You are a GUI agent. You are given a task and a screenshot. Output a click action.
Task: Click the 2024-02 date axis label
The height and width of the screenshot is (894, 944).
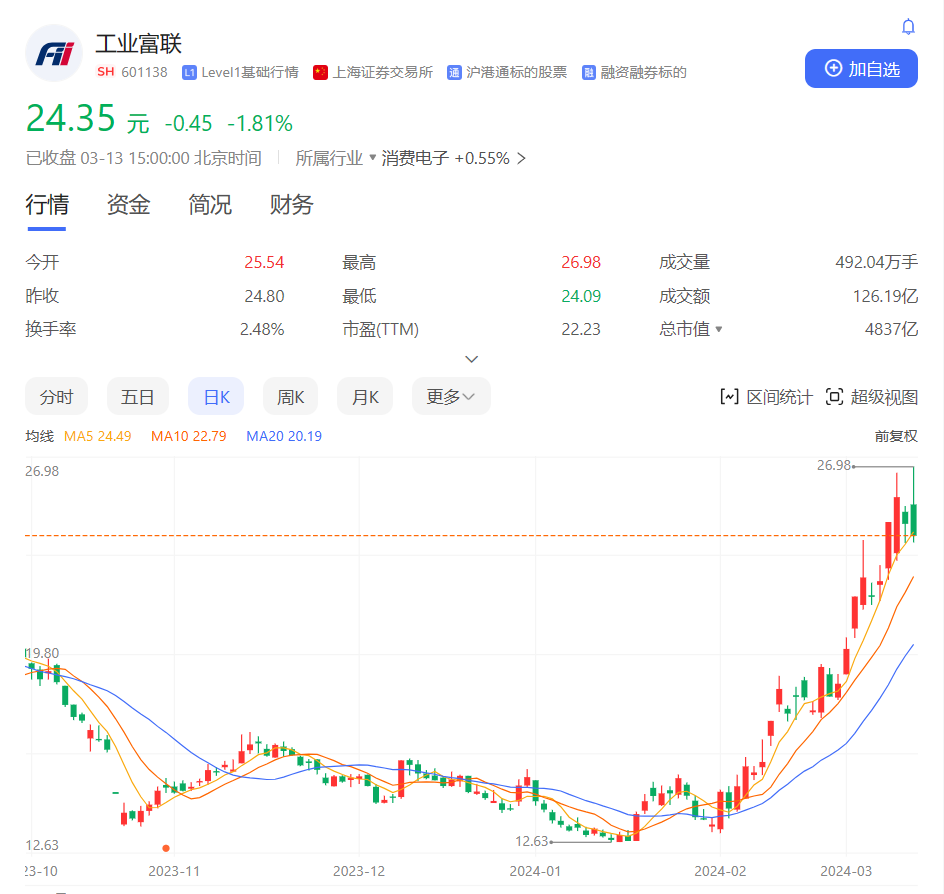(720, 871)
